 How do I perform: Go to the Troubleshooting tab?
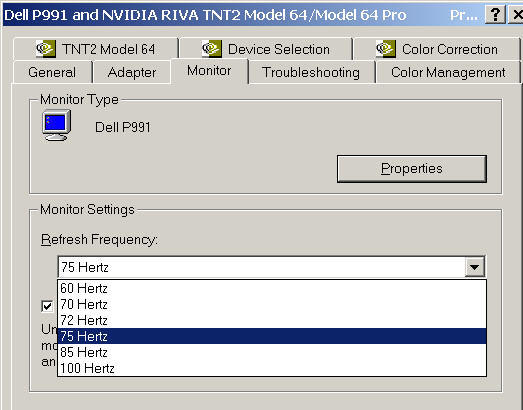tap(311, 72)
